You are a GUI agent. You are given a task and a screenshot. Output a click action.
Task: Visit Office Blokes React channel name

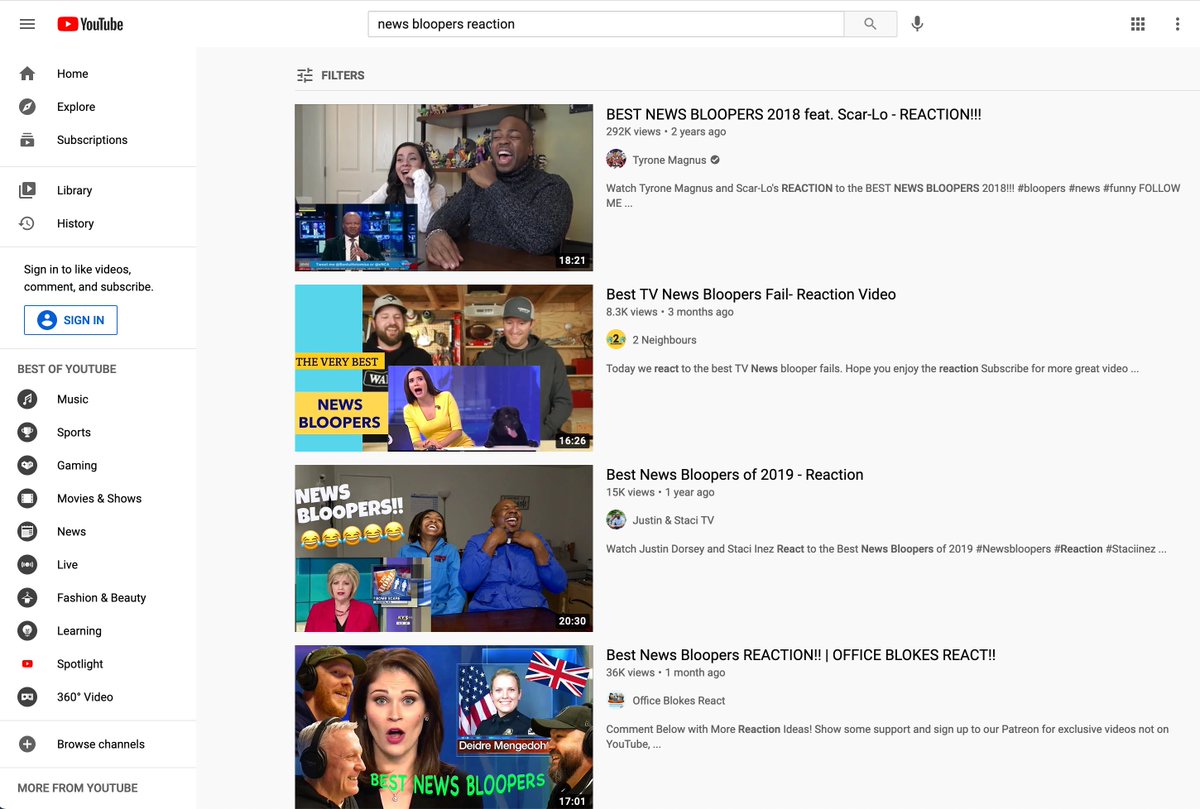(679, 700)
